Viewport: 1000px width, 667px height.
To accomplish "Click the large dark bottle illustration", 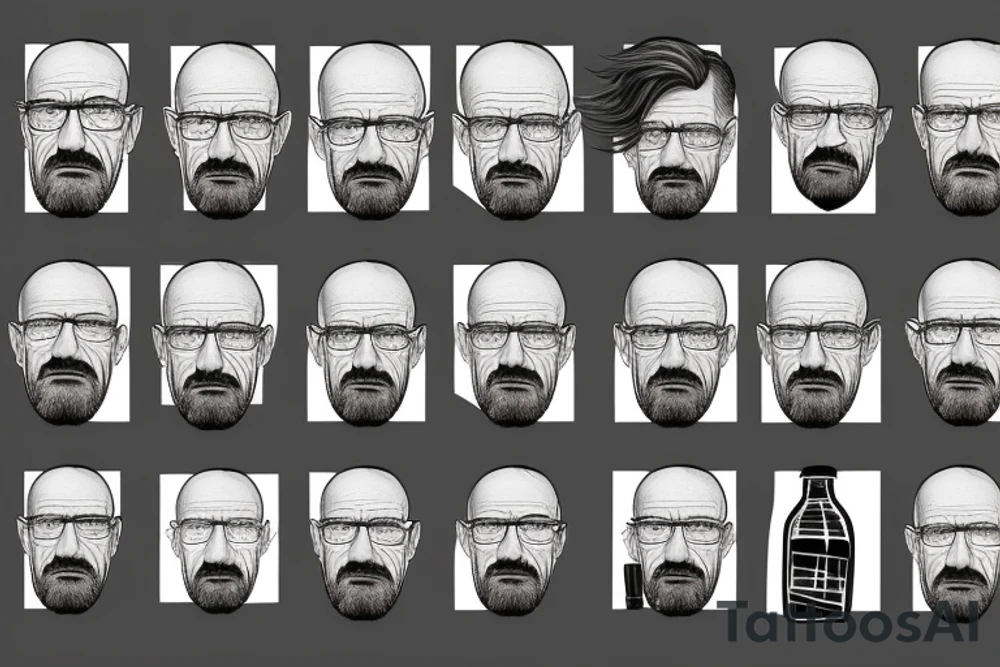I will point(818,543).
